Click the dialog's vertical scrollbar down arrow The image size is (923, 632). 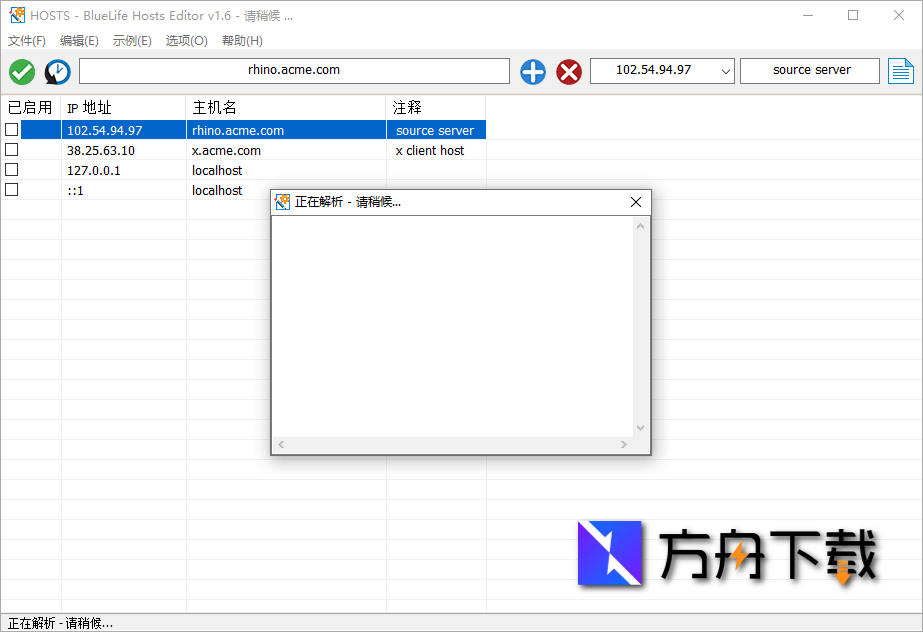coord(640,427)
